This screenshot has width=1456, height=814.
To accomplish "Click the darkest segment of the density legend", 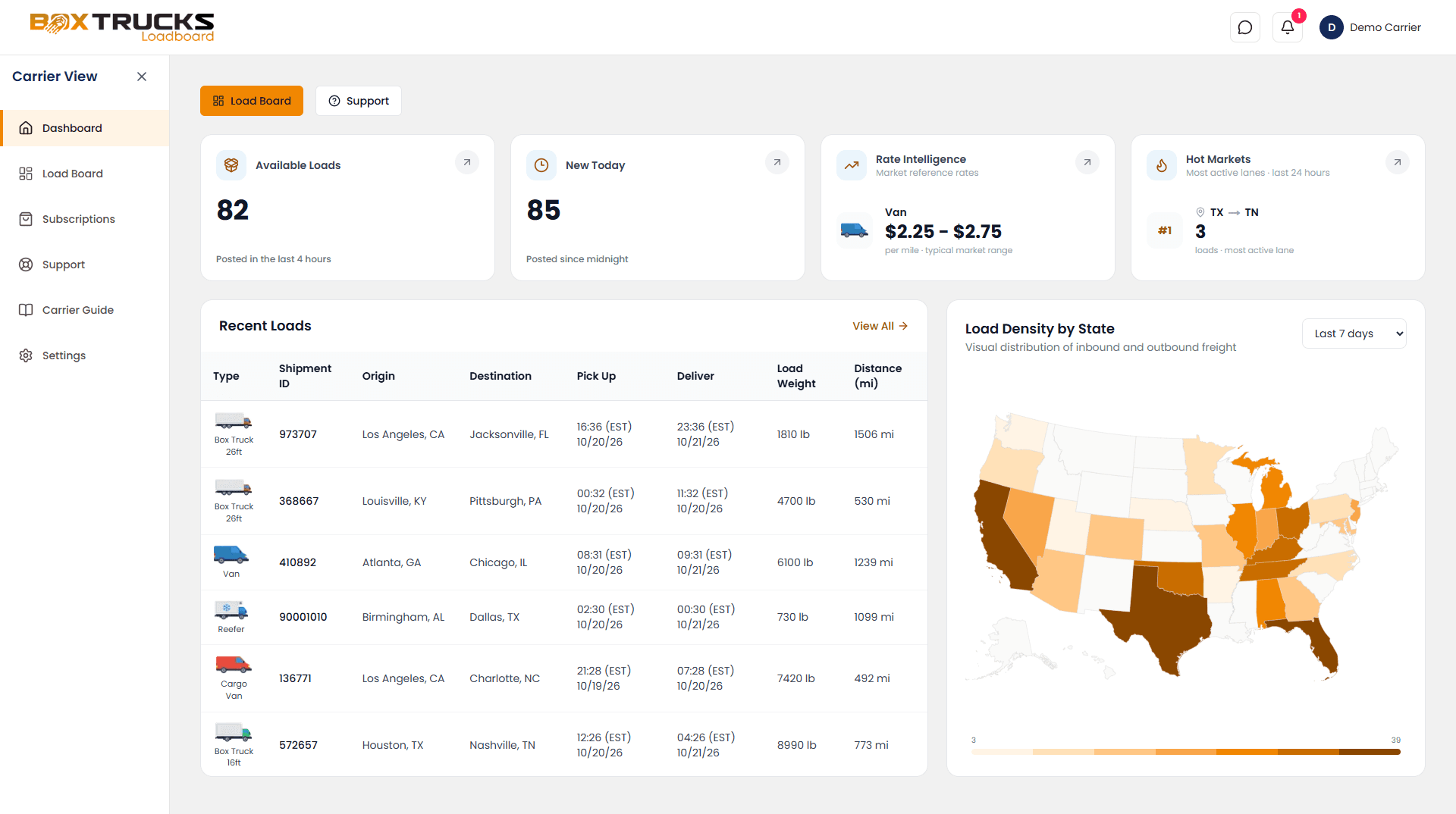I will click(x=1370, y=752).
